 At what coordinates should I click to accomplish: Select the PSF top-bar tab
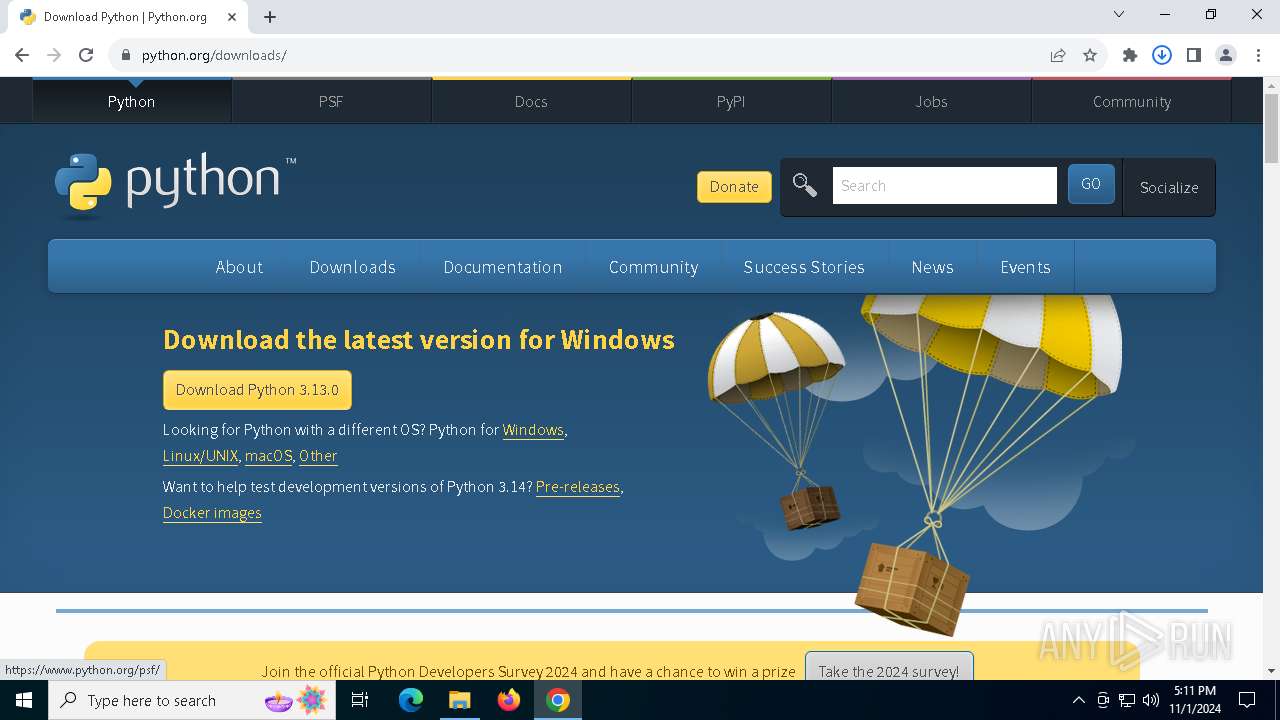click(331, 101)
